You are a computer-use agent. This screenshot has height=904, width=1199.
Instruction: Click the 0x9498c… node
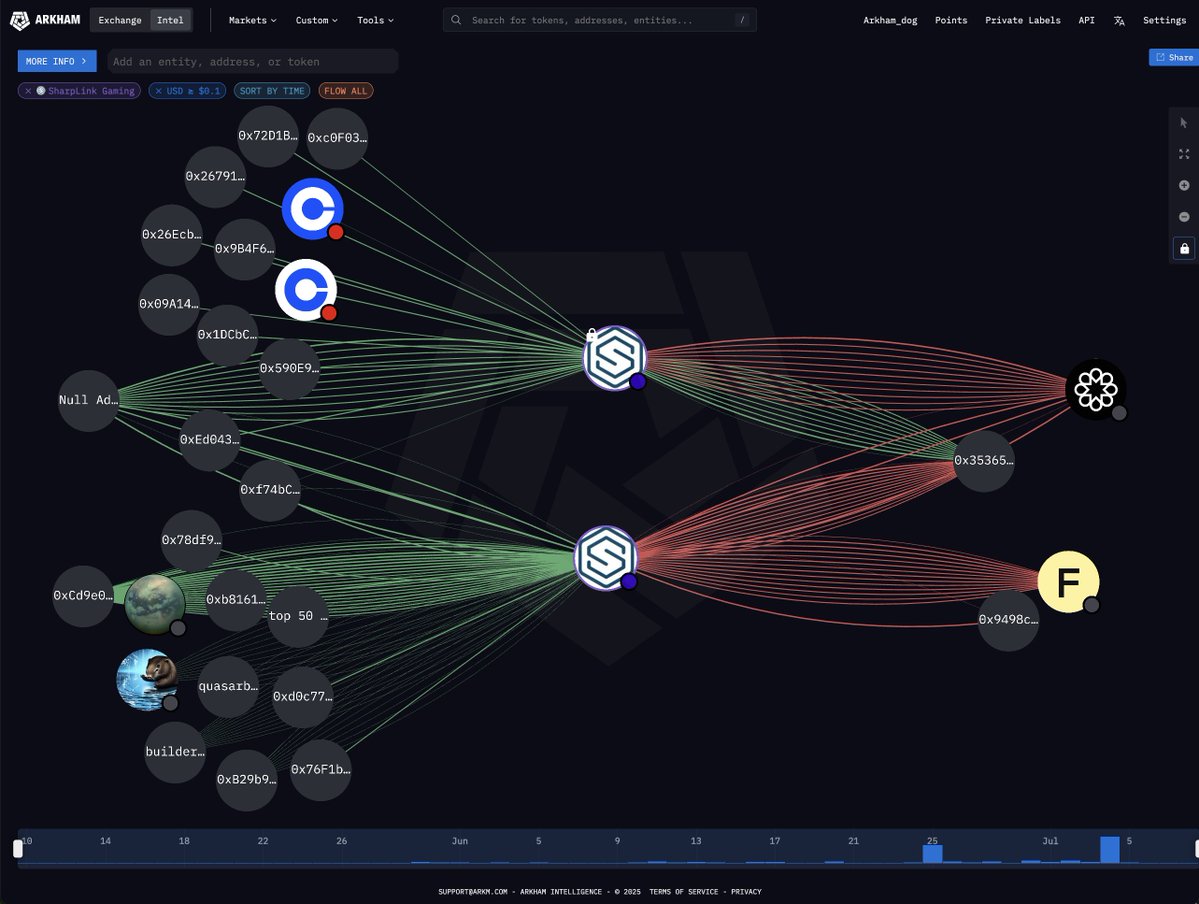pyautogui.click(x=1009, y=620)
